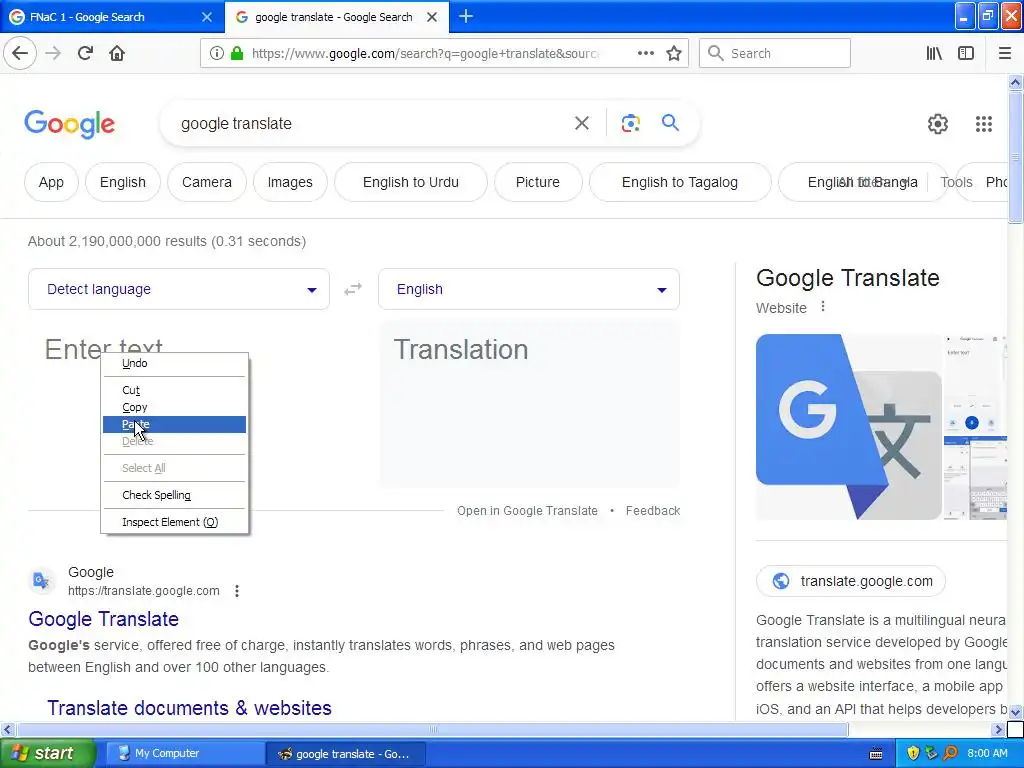Open page actions three-dot menu in address bar
This screenshot has width=1024, height=768.
point(646,53)
